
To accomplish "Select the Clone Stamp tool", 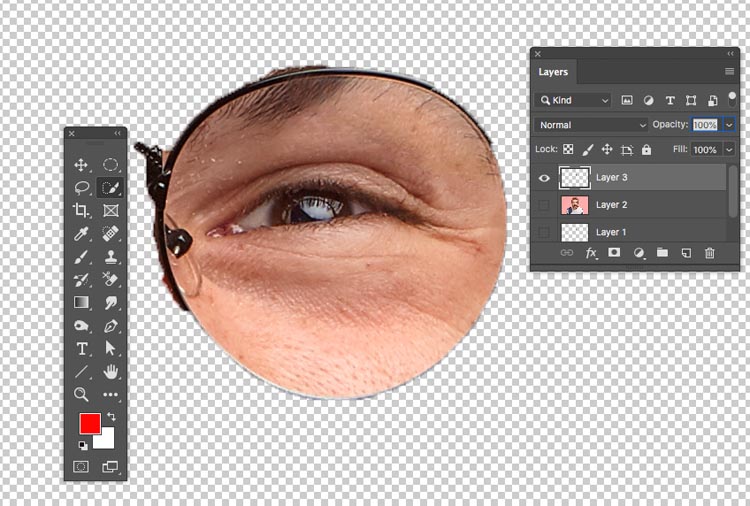I will click(x=111, y=257).
